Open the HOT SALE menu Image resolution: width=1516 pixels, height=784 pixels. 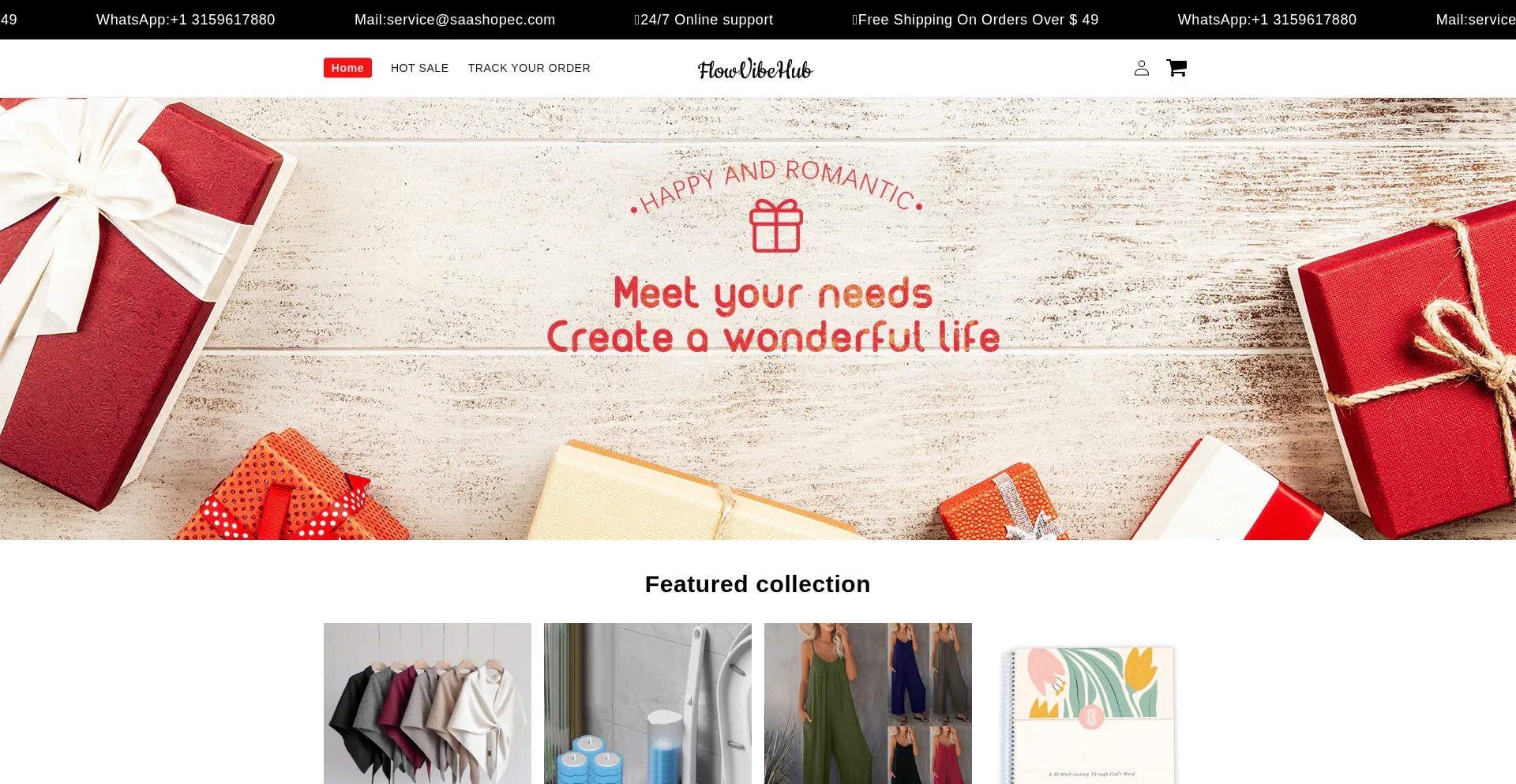pyautogui.click(x=419, y=68)
